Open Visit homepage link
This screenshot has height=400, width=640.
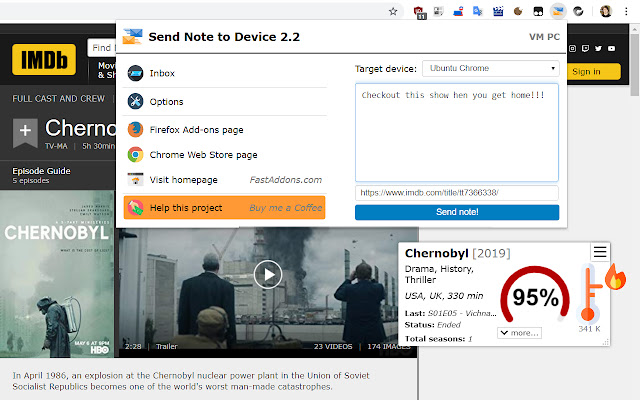coord(183,180)
